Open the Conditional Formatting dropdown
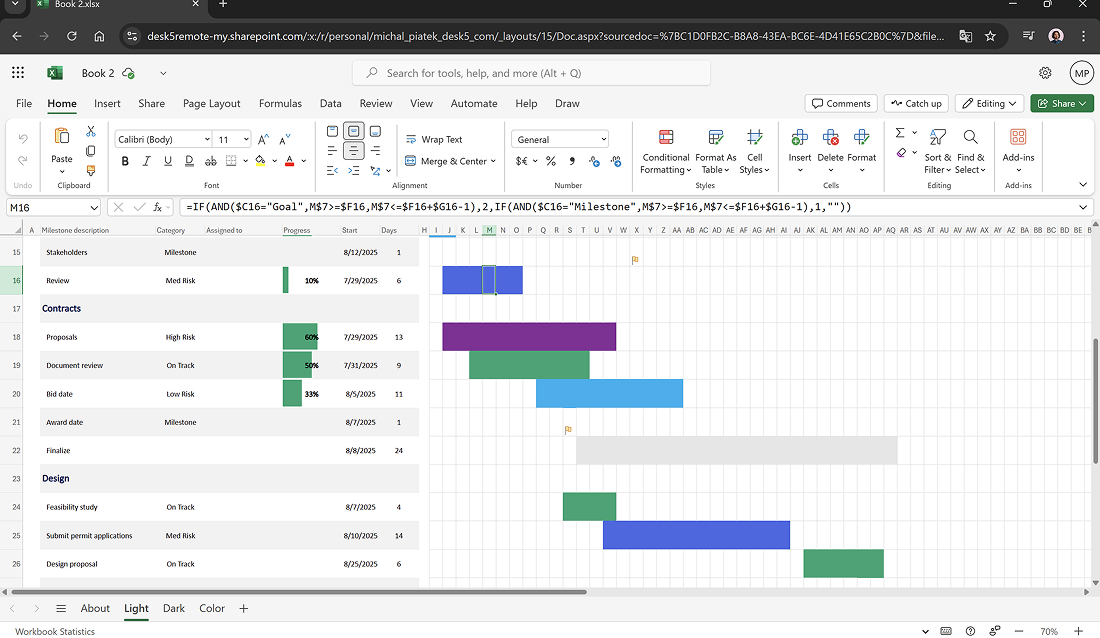The image size is (1100, 638). pos(666,151)
